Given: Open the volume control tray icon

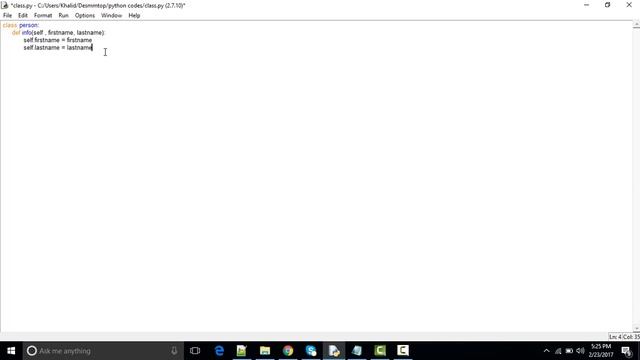Looking at the screenshot, I should coord(580,351).
